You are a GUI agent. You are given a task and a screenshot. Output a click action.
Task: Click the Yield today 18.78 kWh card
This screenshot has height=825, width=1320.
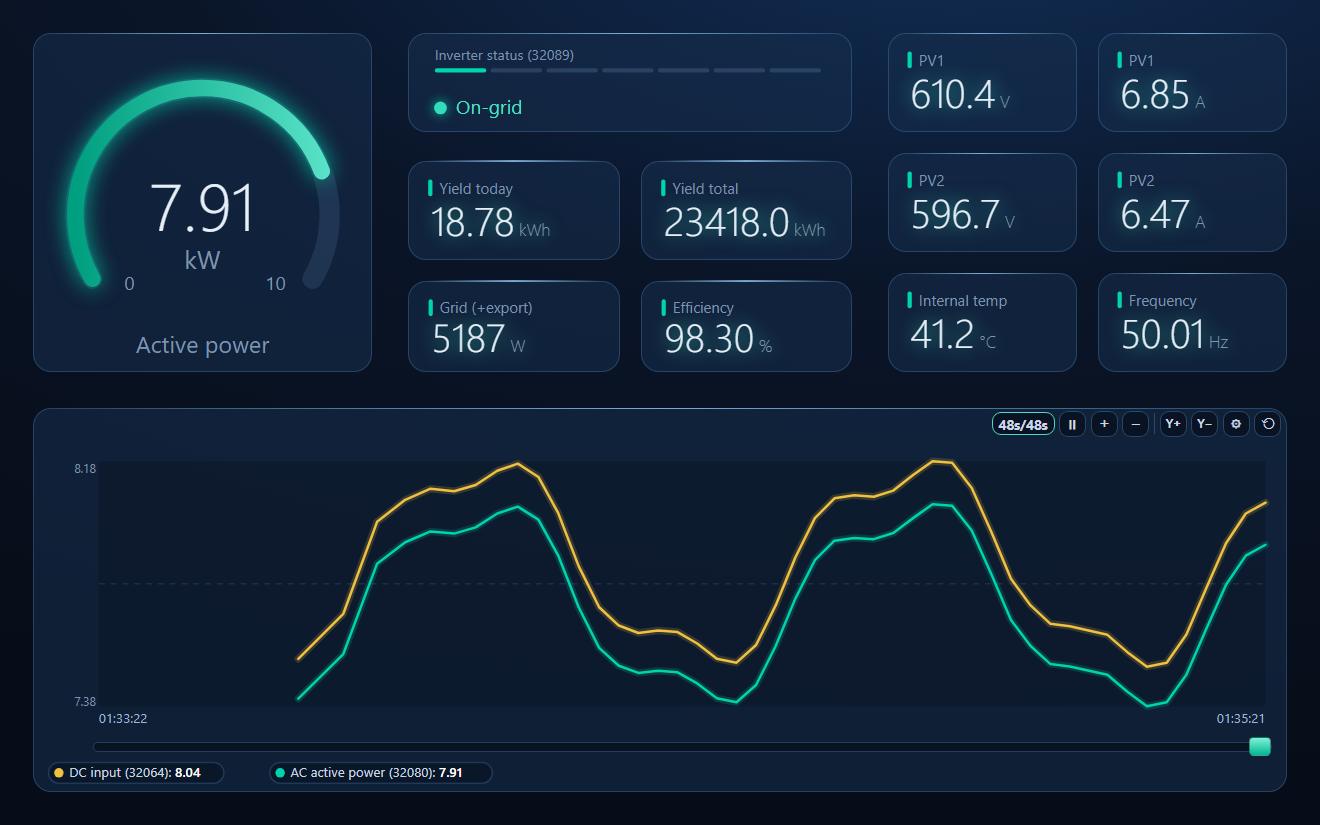514,210
